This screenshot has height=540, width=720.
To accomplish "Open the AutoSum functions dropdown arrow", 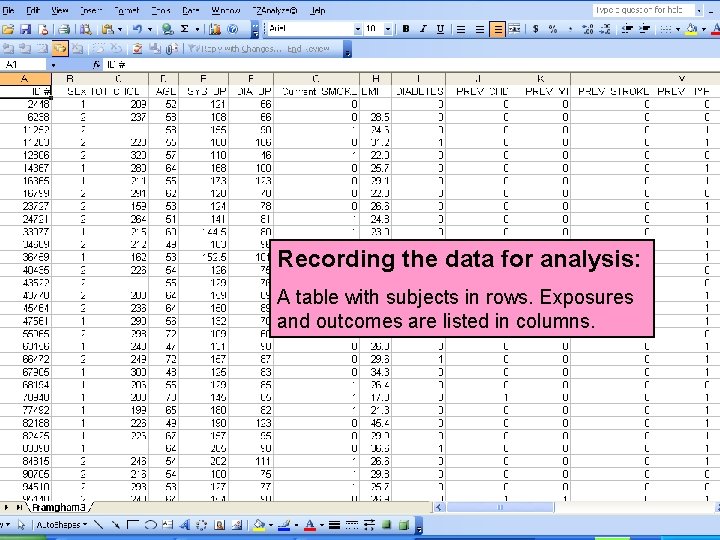I will pos(197,29).
